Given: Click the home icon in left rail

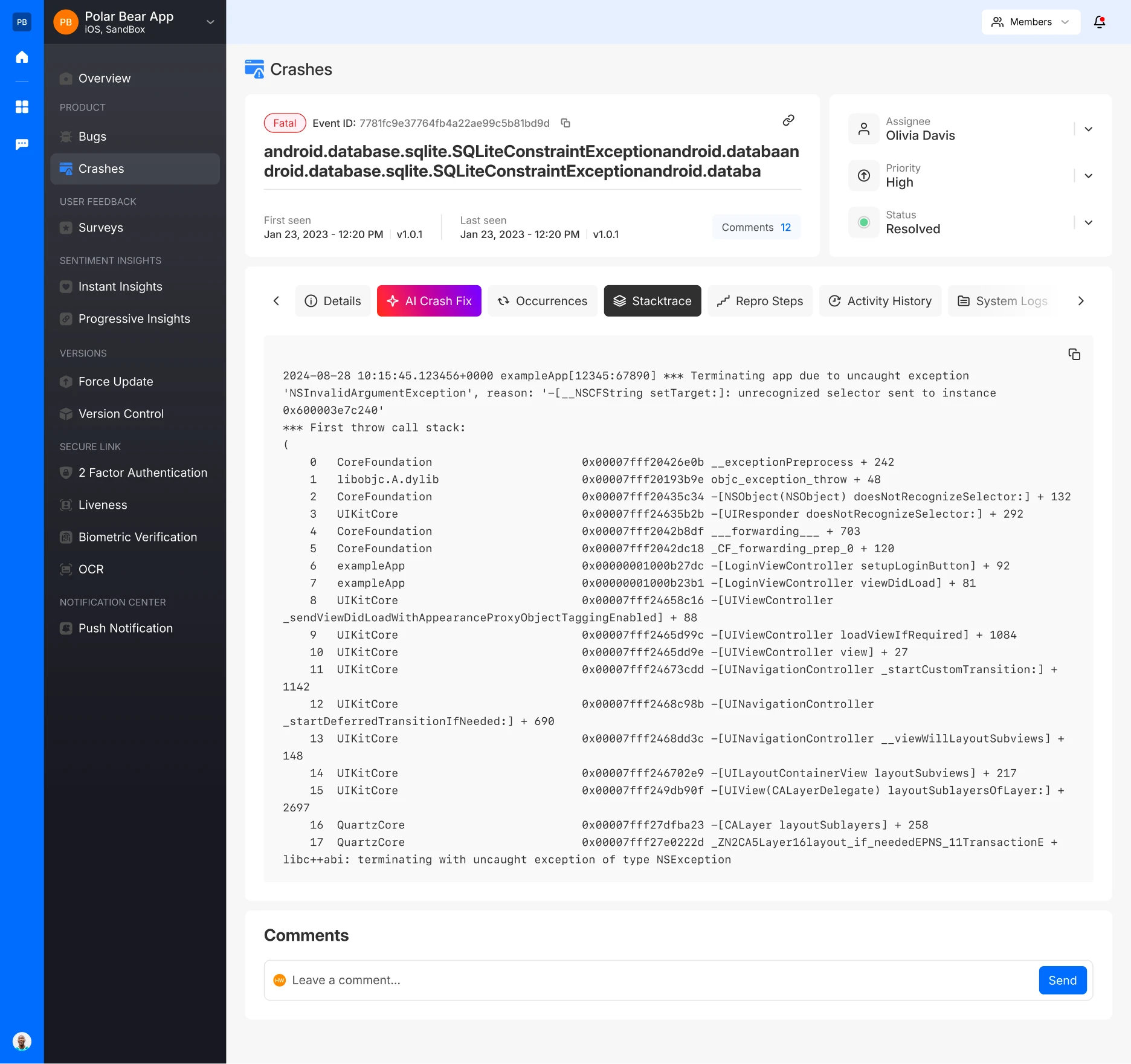Looking at the screenshot, I should 22,57.
